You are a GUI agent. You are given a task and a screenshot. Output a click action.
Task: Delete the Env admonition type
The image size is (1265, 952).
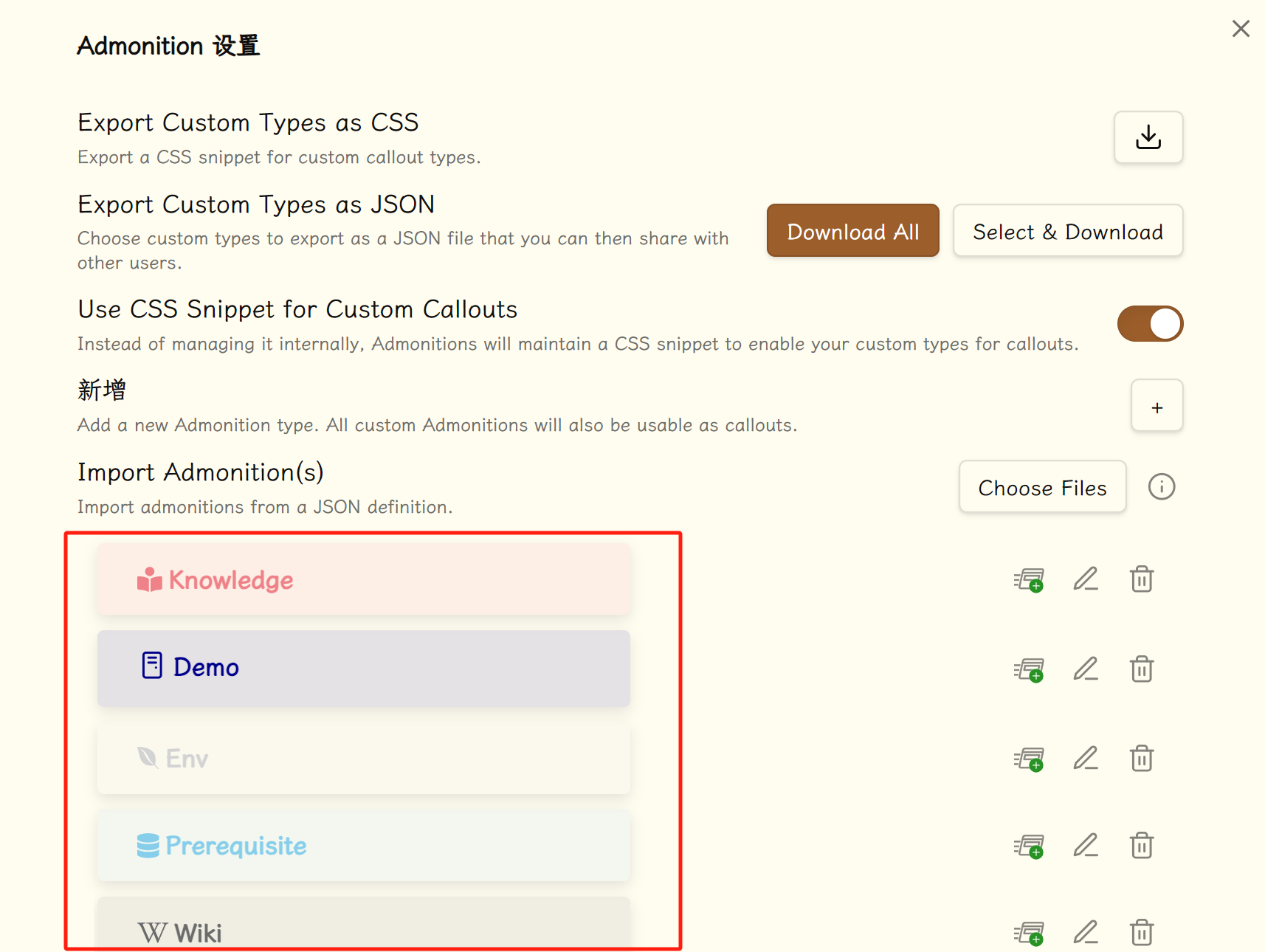pos(1141,759)
